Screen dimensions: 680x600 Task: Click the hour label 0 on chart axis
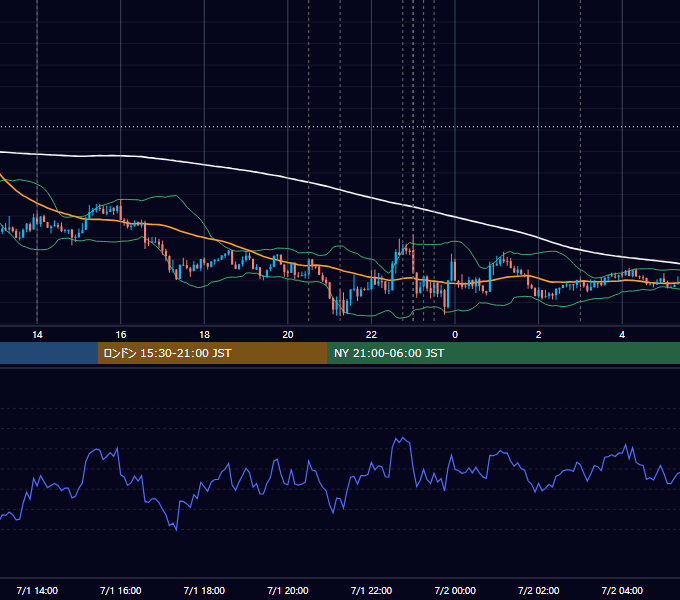455,335
